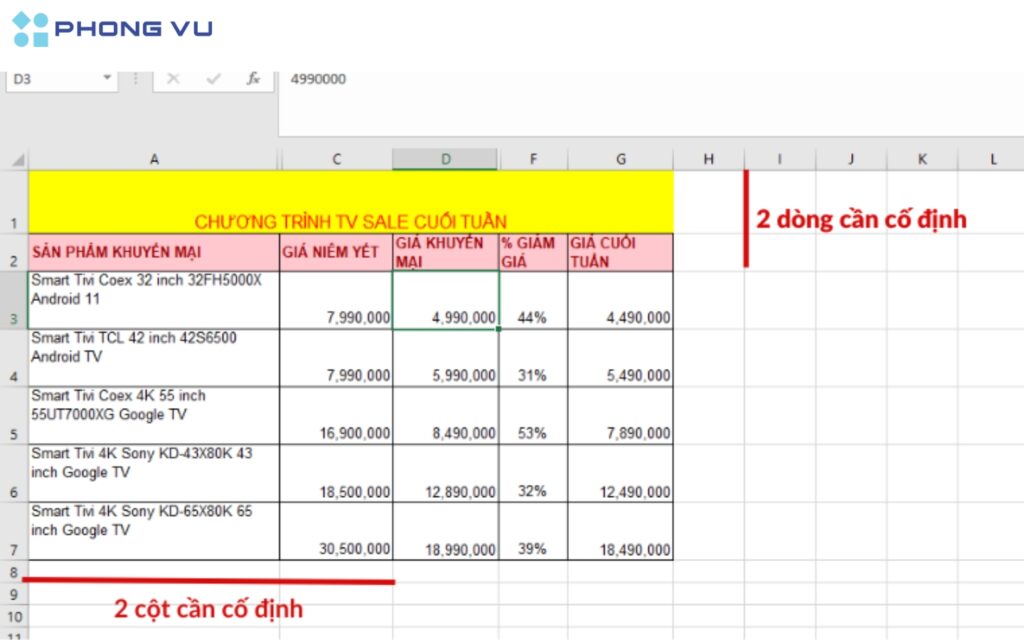Image resolution: width=1024 pixels, height=640 pixels.
Task: Select column H header
Action: [709, 159]
